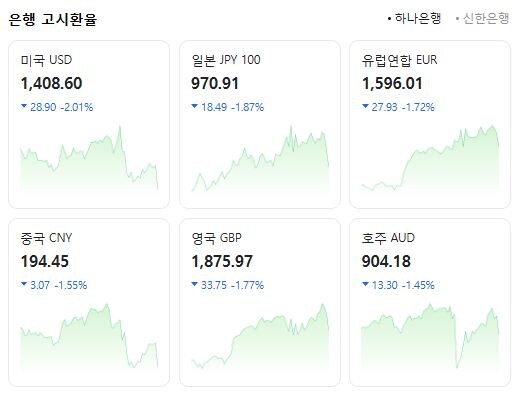Click the USD down-arrow icon beside 28.90

[x=24, y=106]
